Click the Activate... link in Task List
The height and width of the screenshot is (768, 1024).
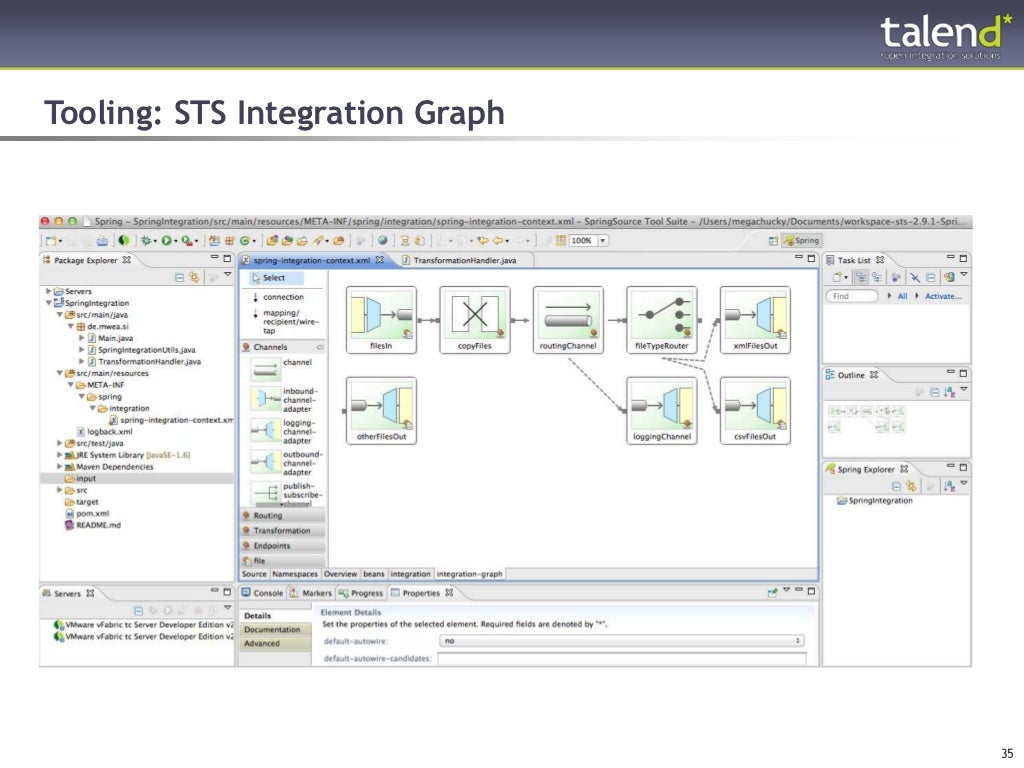click(x=943, y=296)
